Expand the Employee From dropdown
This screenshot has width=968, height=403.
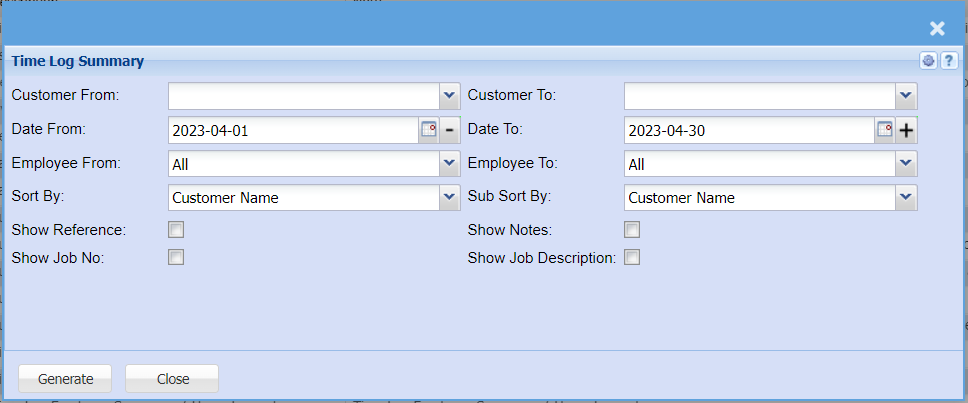coord(449,164)
